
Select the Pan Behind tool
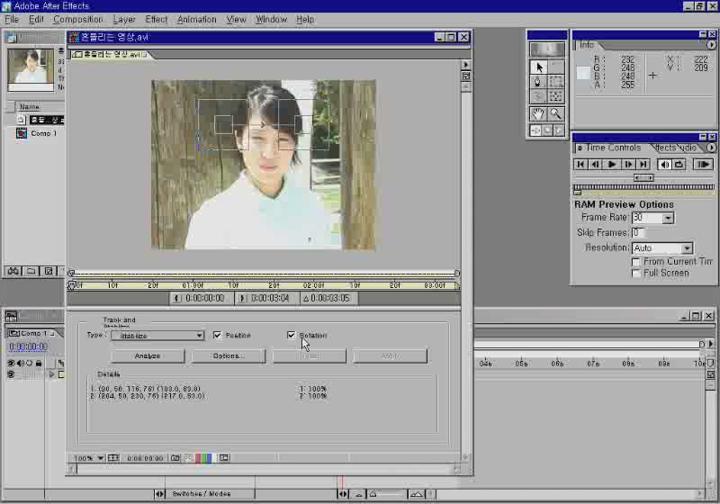(x=556, y=97)
